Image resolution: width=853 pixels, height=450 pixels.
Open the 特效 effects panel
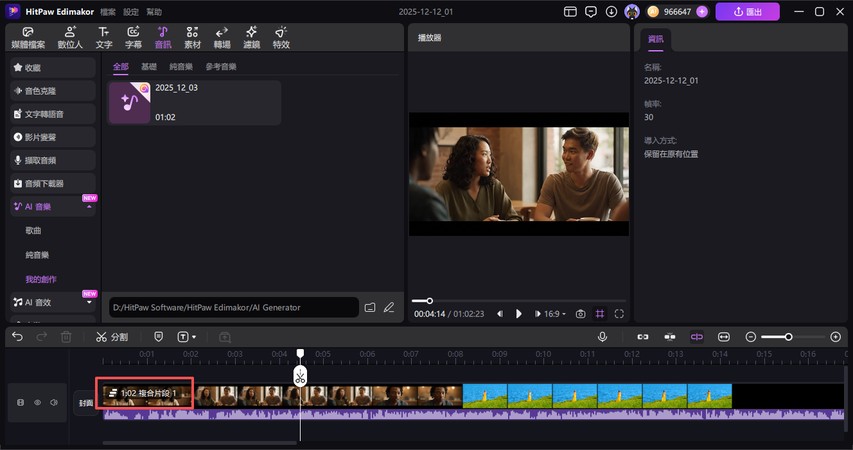tap(281, 38)
